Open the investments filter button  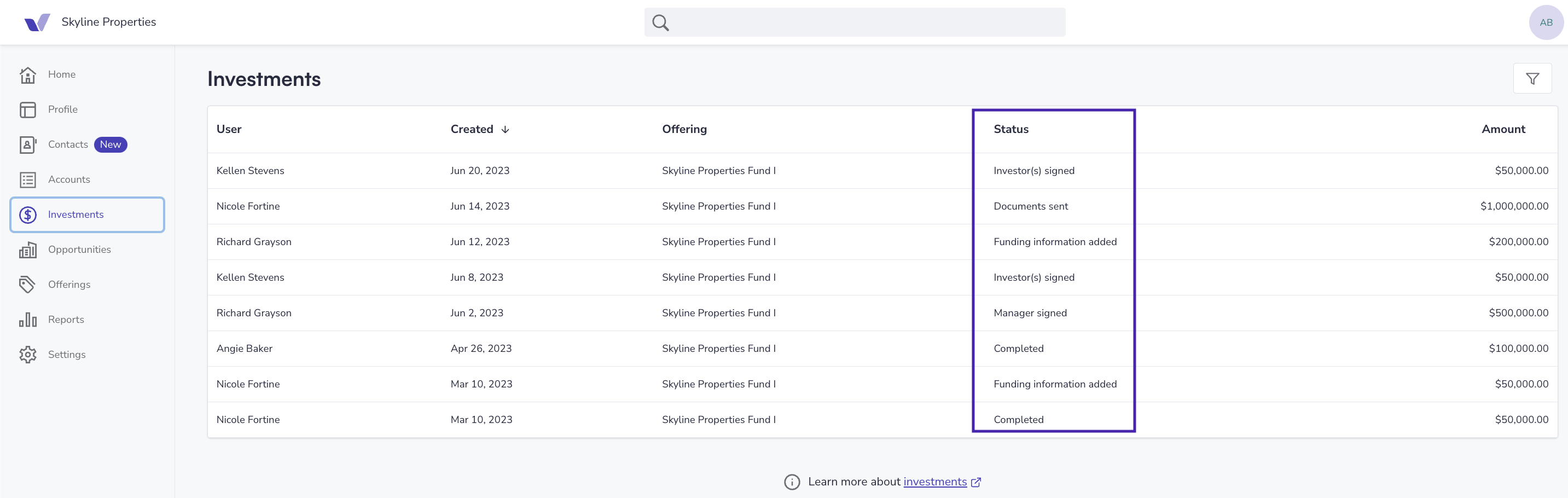[x=1532, y=79]
